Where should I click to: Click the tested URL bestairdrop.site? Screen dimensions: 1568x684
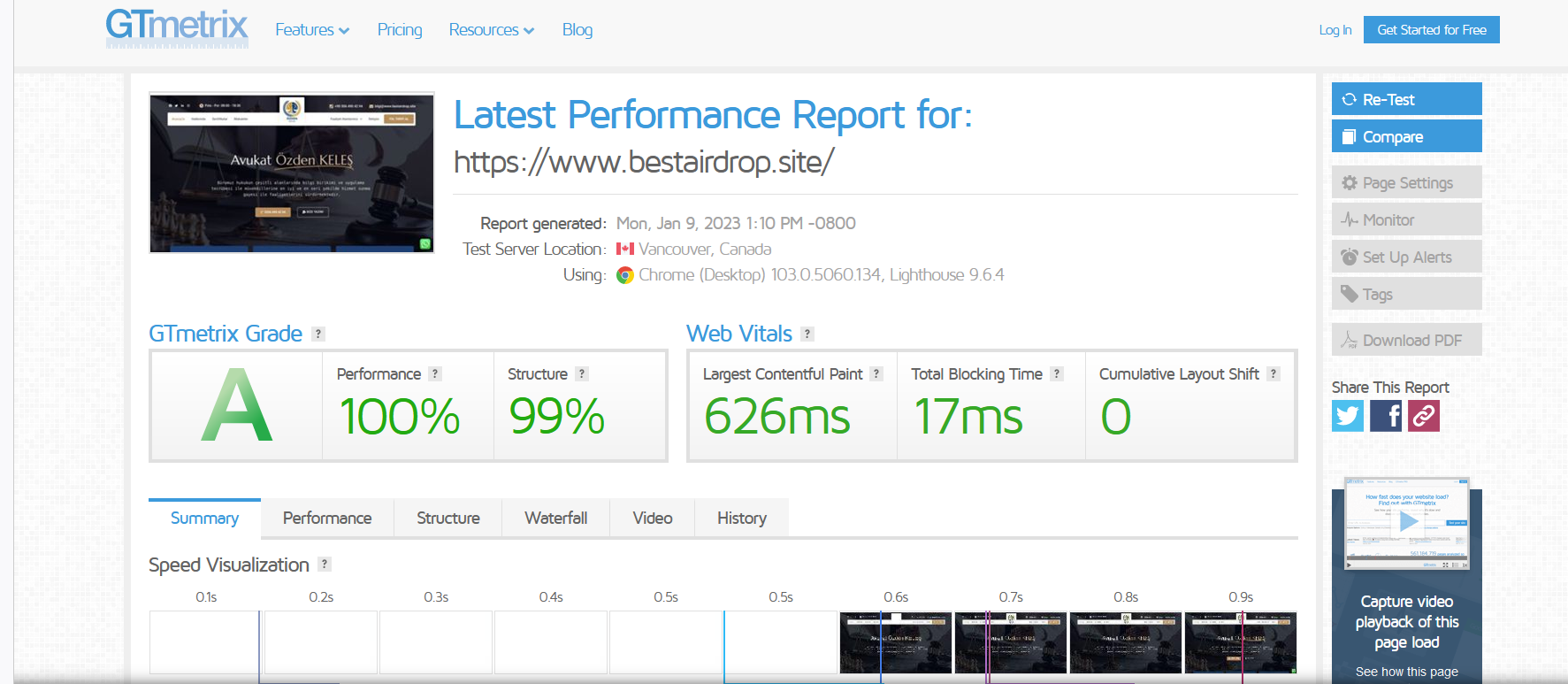coord(644,162)
